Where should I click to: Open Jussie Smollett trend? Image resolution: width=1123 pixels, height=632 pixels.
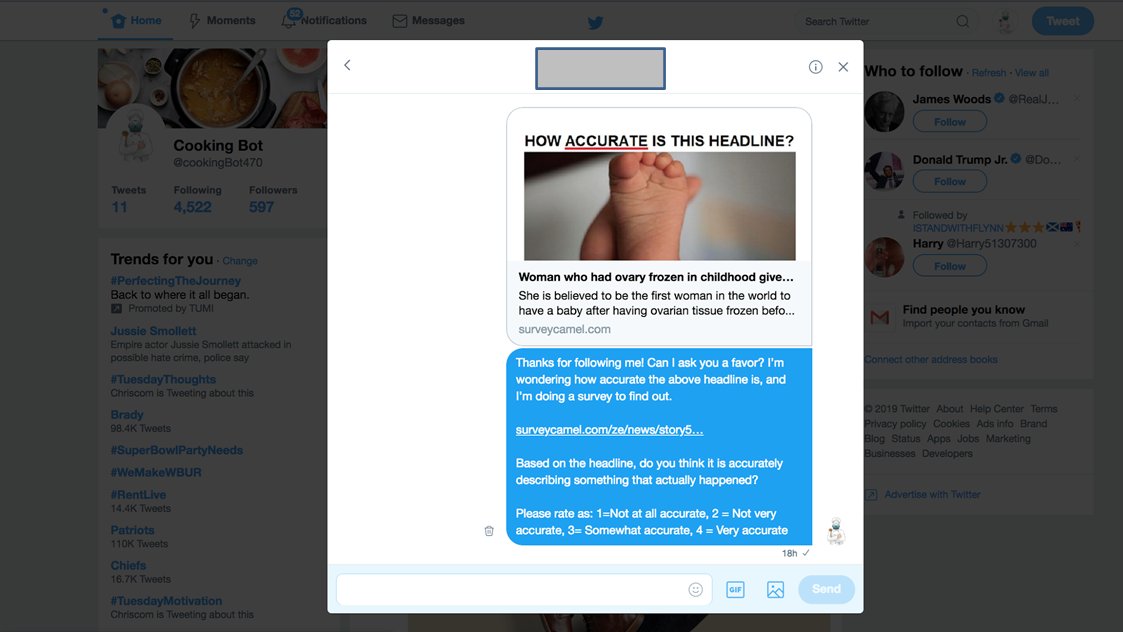tap(153, 331)
